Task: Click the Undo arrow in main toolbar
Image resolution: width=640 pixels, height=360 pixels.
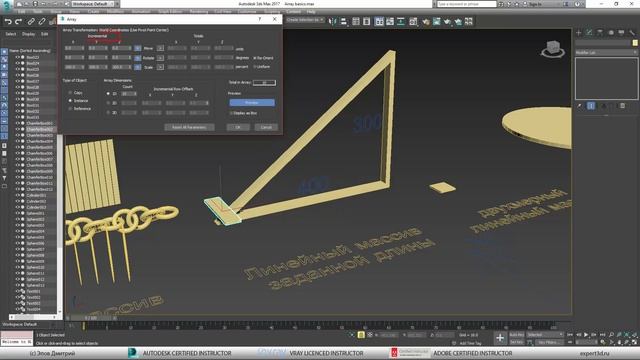Action: pos(8,21)
